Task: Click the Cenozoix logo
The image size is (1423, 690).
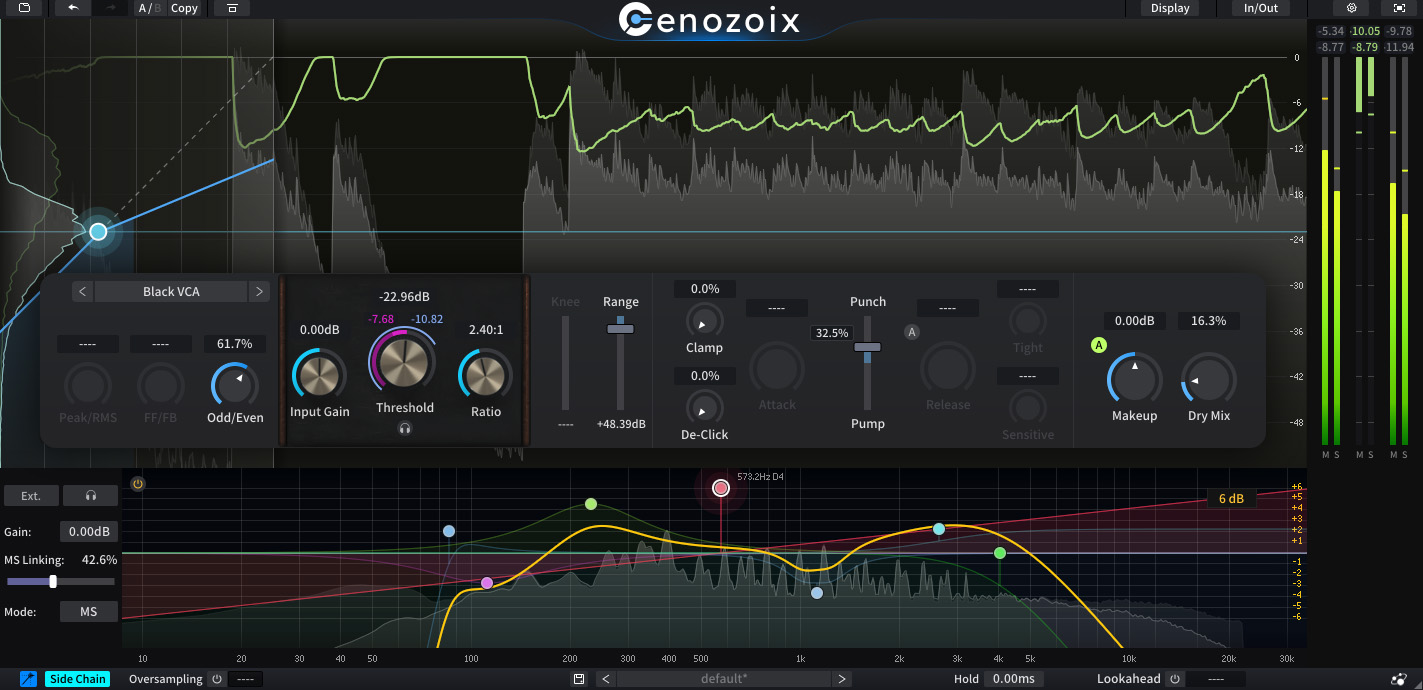Action: click(x=710, y=19)
